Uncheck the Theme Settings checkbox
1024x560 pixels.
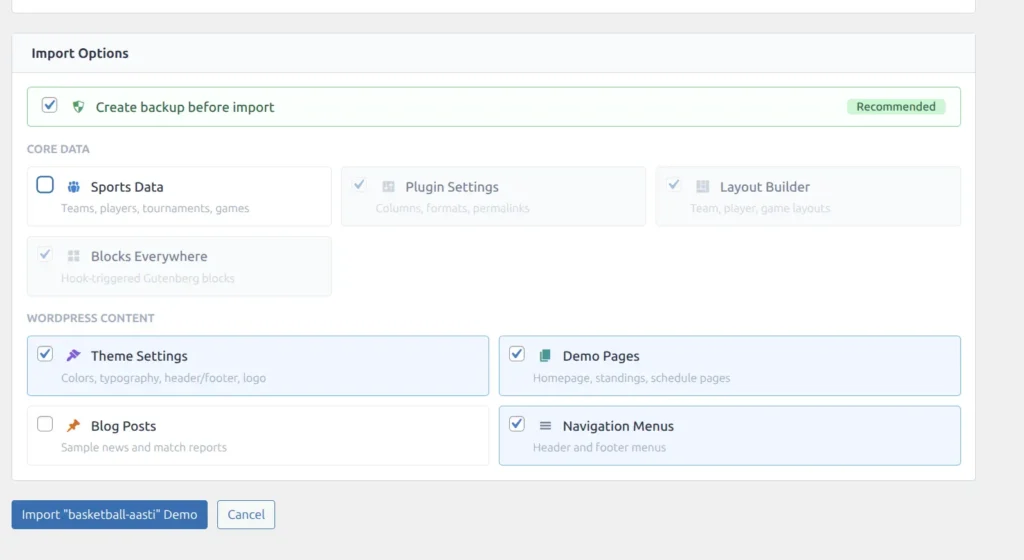click(x=45, y=354)
